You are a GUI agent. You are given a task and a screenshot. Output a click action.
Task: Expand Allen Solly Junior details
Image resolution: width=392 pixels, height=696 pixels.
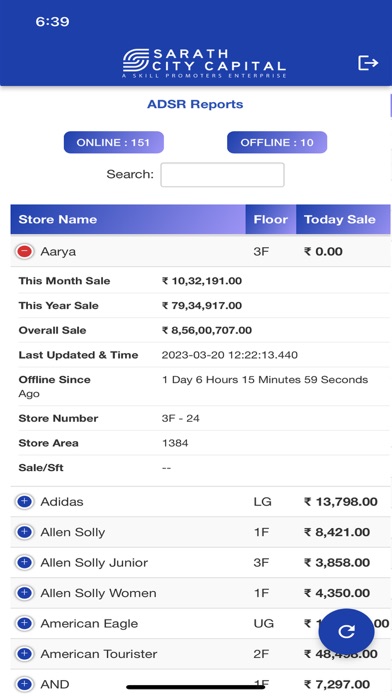pos(24,562)
